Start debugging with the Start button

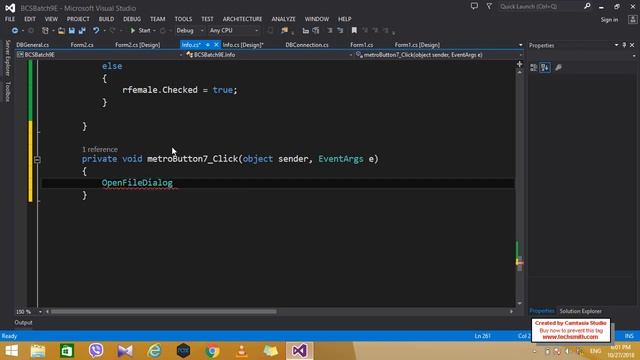point(140,31)
